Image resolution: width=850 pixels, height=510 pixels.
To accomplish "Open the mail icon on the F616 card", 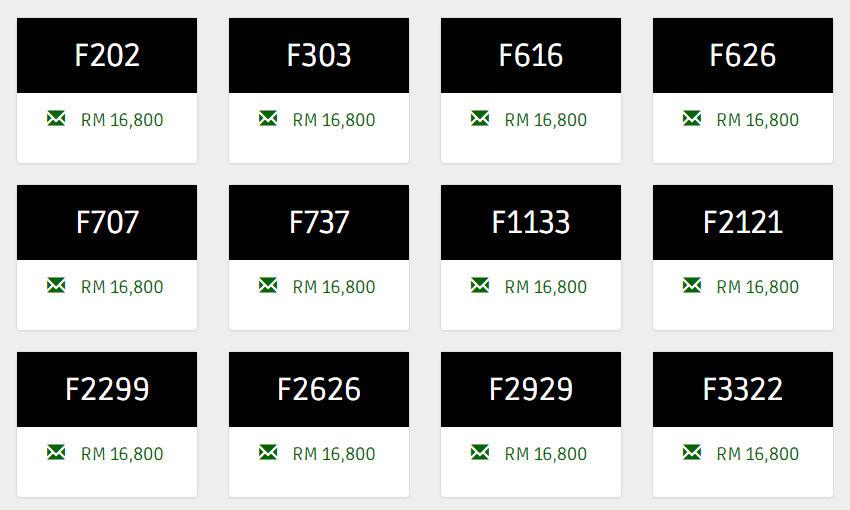I will [x=480, y=118].
